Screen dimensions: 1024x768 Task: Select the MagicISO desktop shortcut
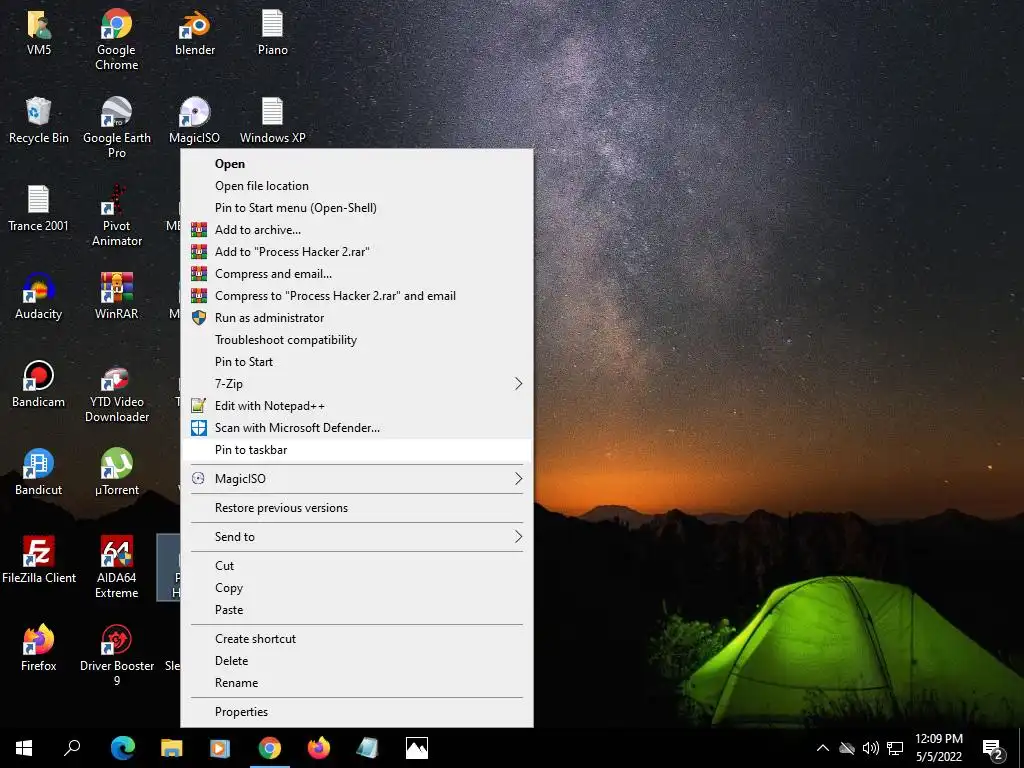point(195,120)
